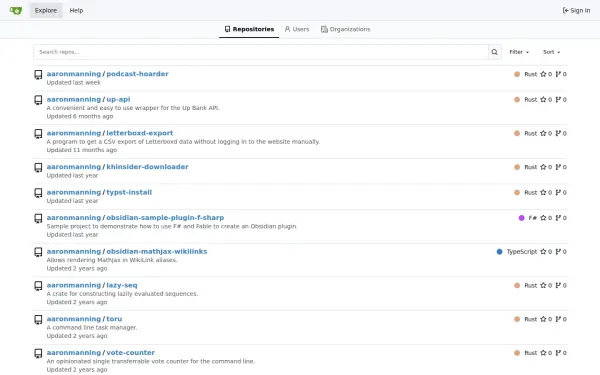Click Letterboxd CSV export description text

tap(183, 142)
